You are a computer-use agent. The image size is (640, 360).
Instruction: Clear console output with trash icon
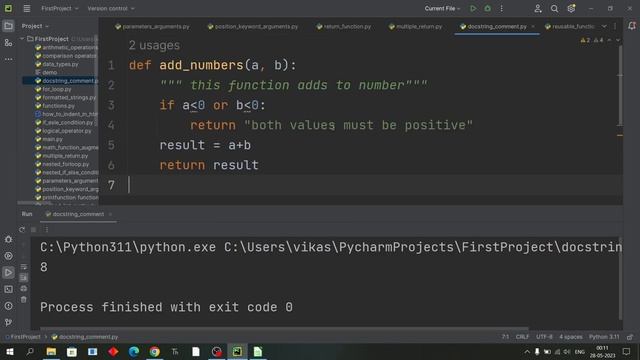(x=24, y=300)
